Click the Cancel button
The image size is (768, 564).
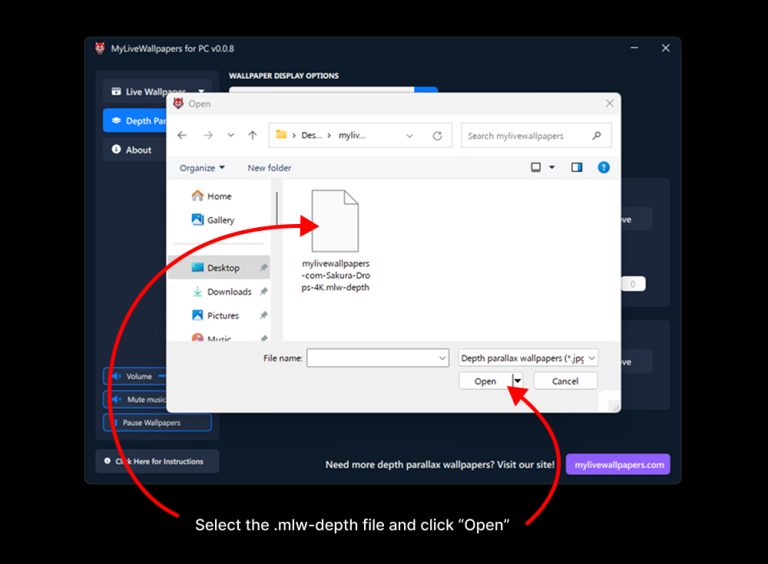tap(565, 381)
